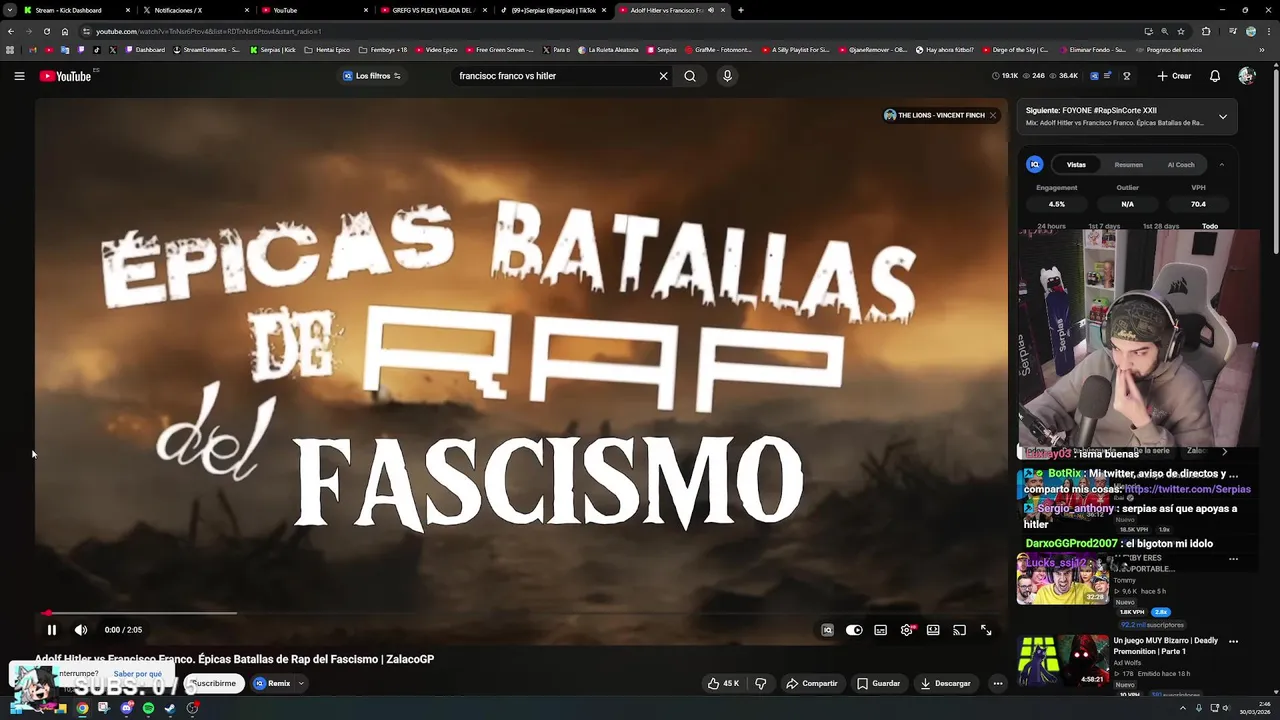Screen dimensions: 1280x720
Task: Expand the Siguiente playlist panel chevron
Action: coord(1222,117)
